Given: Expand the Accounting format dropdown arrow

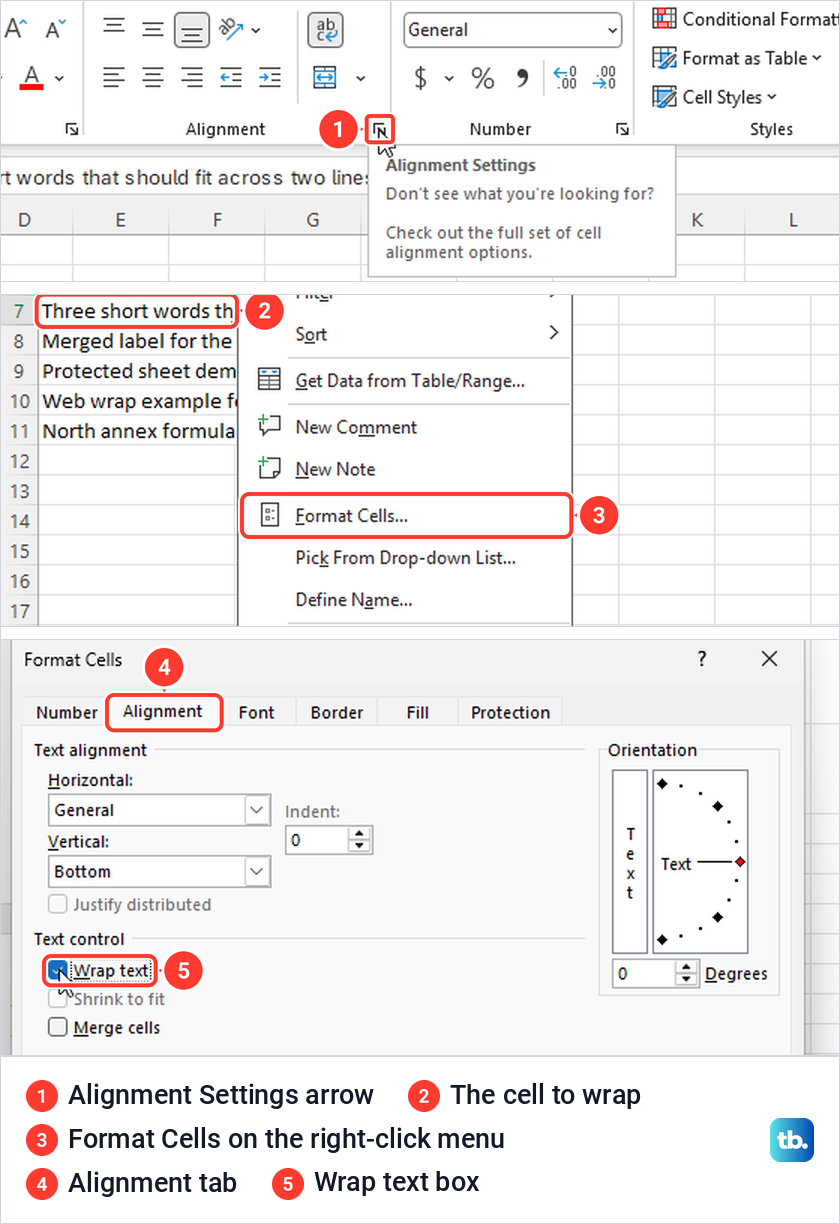Looking at the screenshot, I should tap(449, 78).
